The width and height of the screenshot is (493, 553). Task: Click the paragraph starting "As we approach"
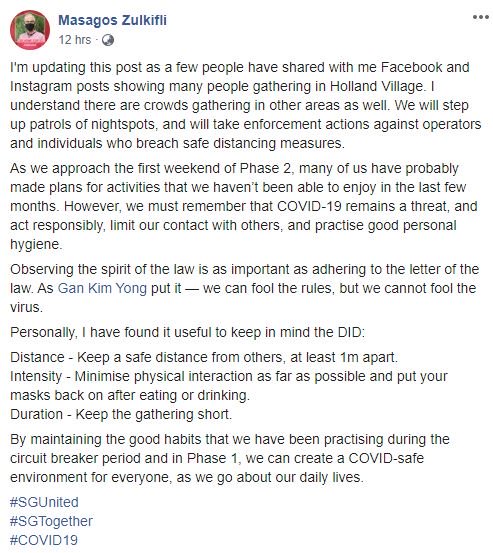click(x=244, y=206)
